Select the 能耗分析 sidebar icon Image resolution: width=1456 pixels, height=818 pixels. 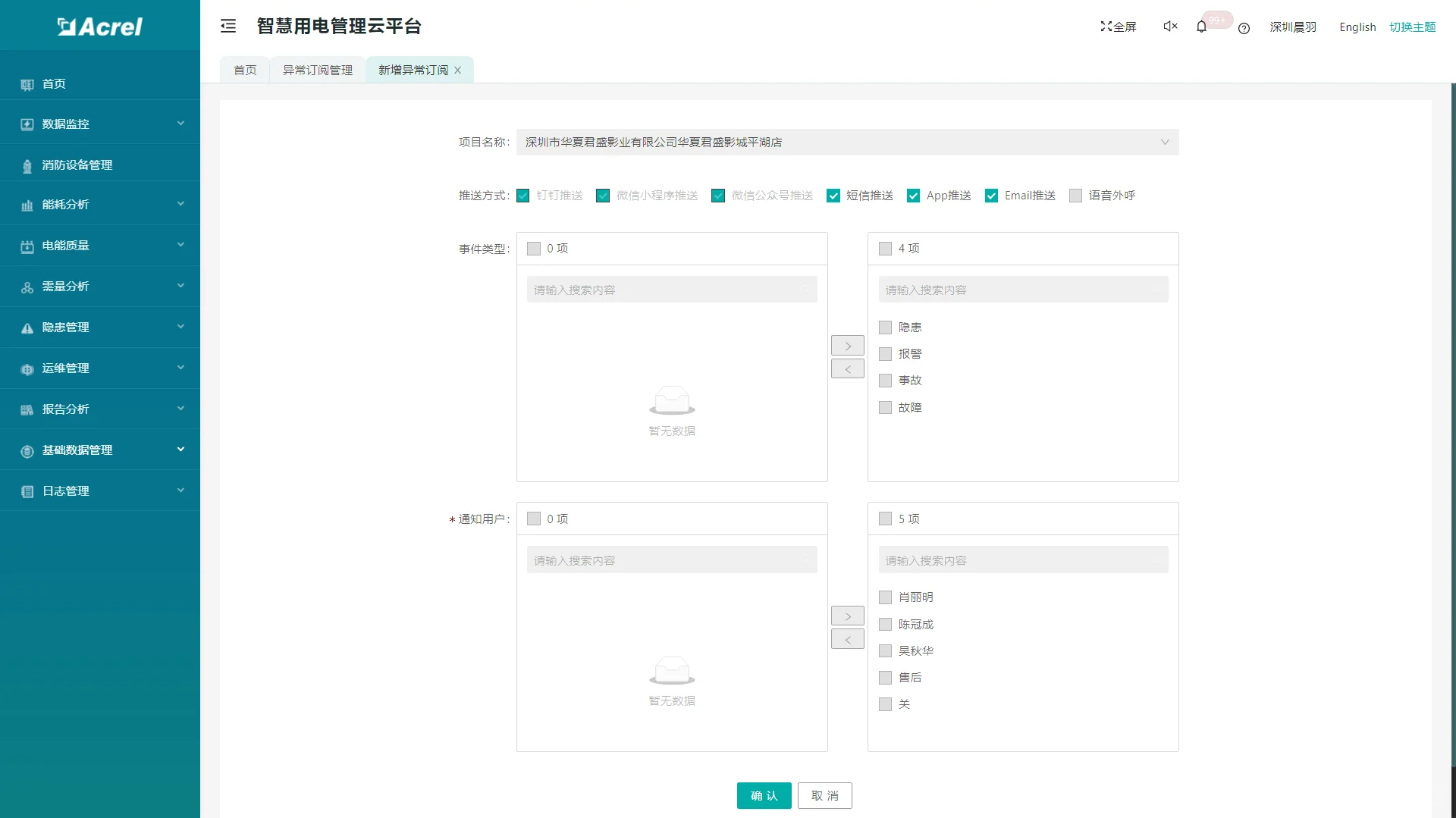click(27, 205)
